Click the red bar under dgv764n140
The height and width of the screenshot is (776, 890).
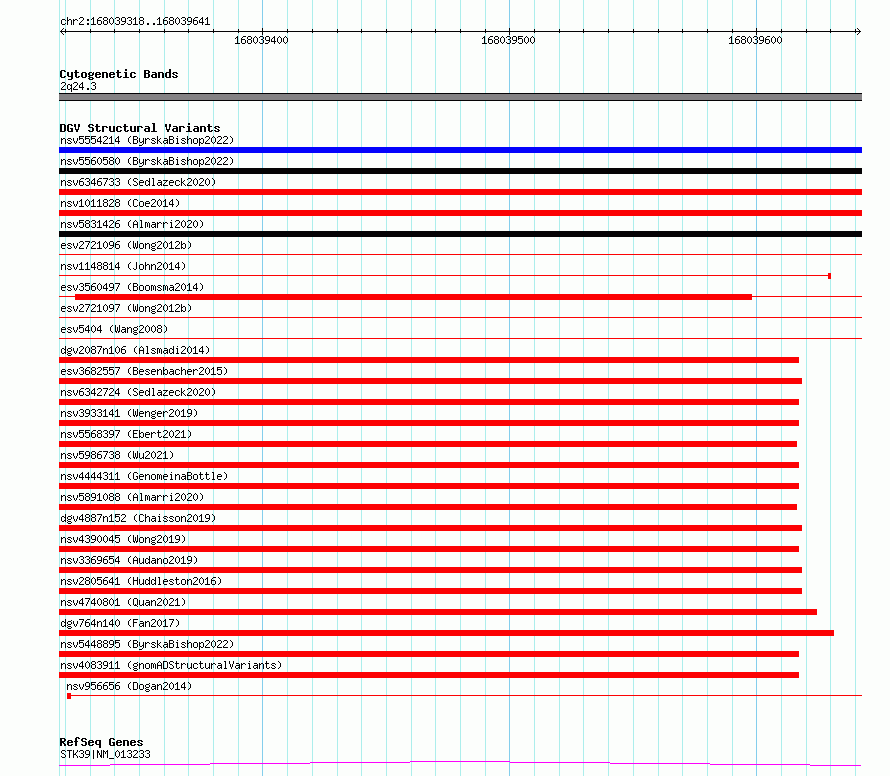click(x=447, y=633)
